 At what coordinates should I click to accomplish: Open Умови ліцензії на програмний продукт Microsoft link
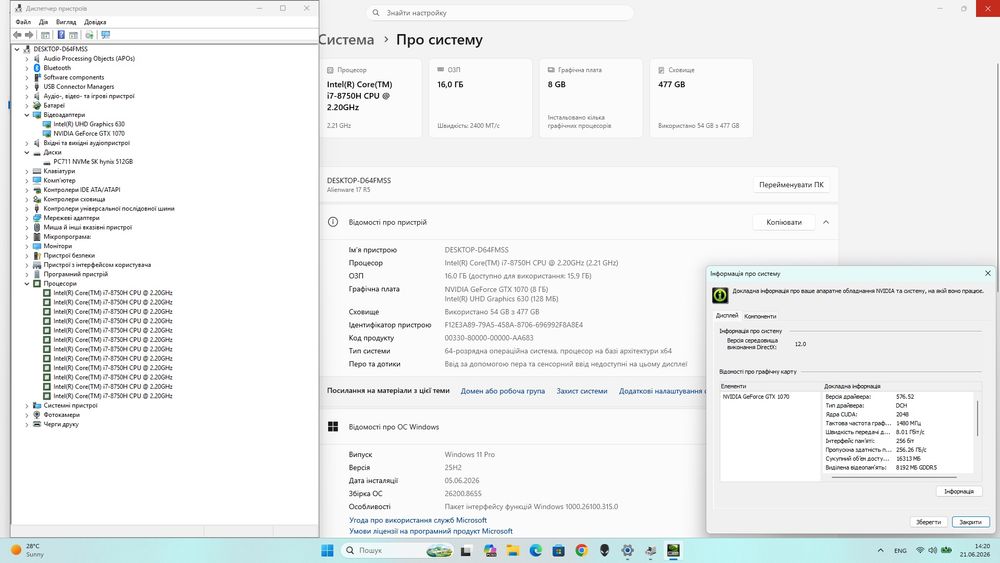tap(430, 531)
